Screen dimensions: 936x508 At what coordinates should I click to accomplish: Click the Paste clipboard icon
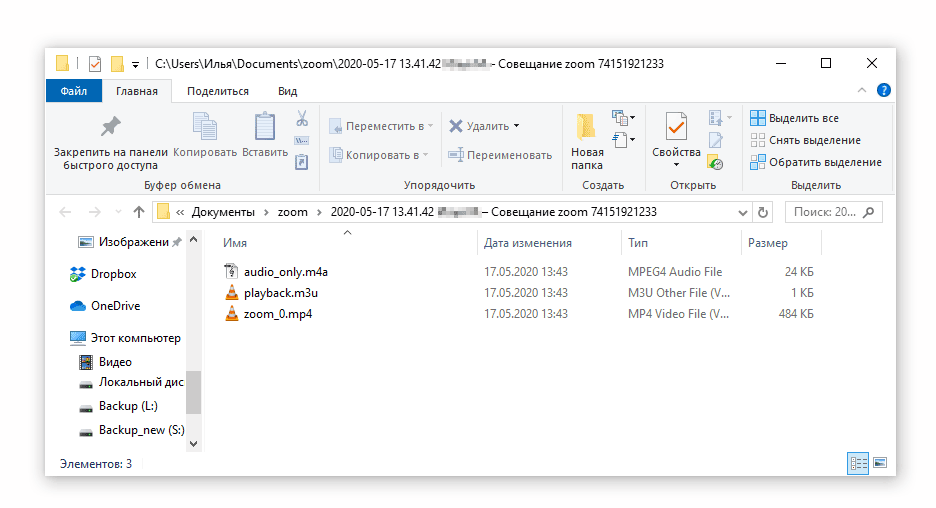264,126
